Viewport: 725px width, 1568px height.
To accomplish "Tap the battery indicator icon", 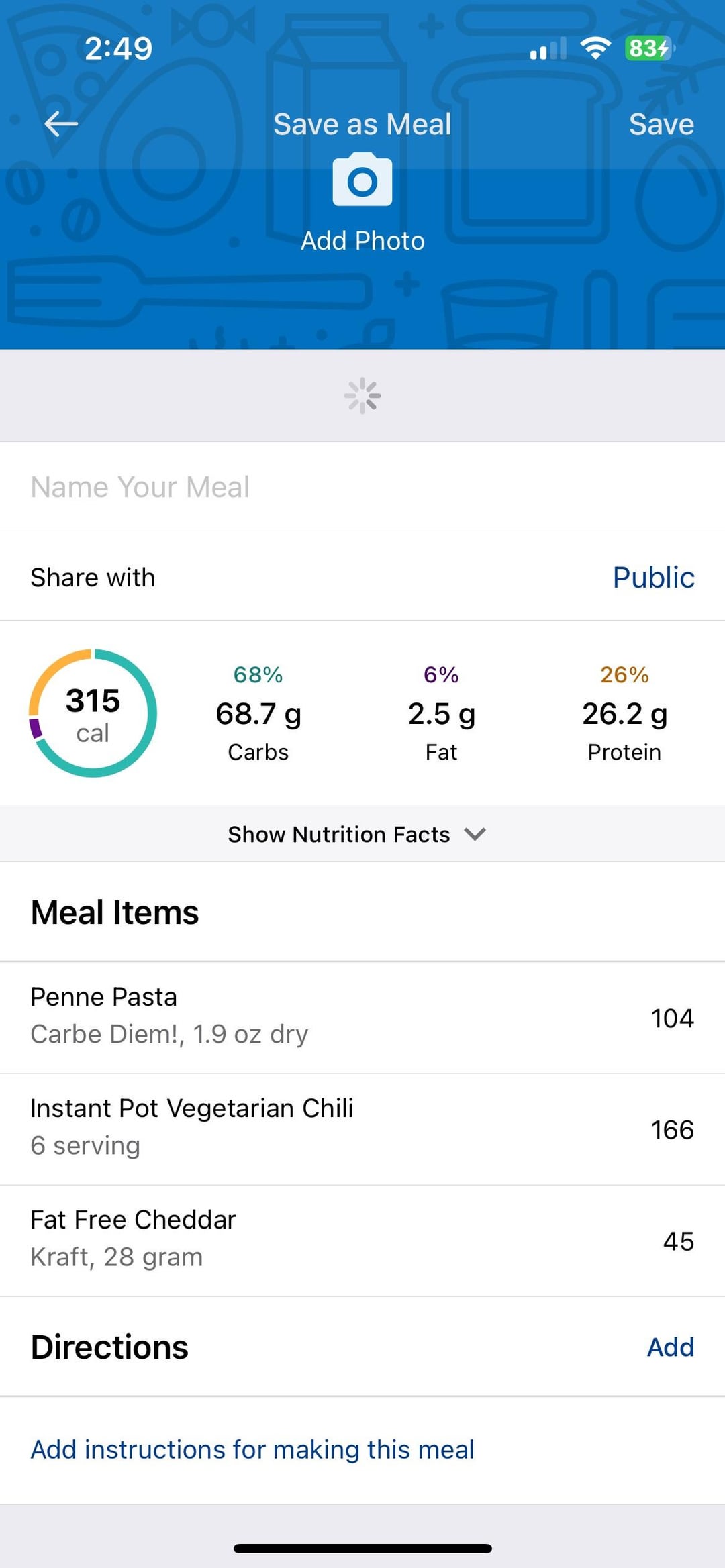I will (649, 48).
